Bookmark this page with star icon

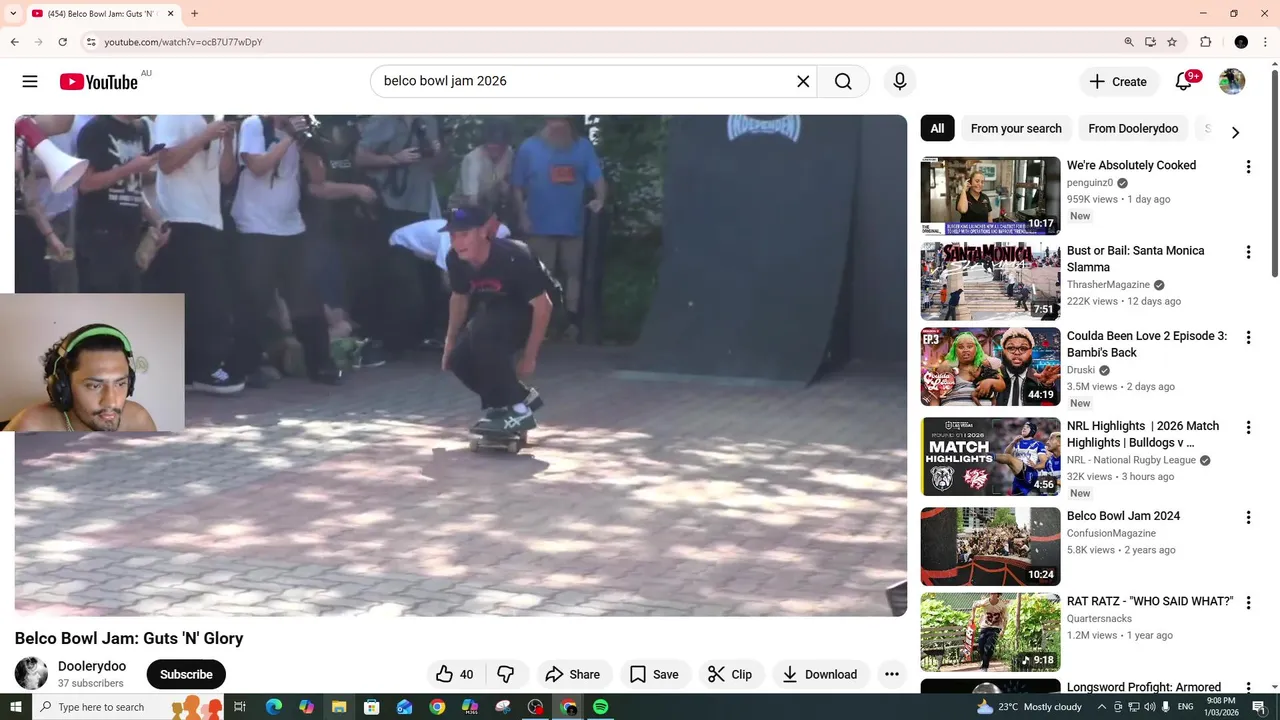click(x=1172, y=42)
